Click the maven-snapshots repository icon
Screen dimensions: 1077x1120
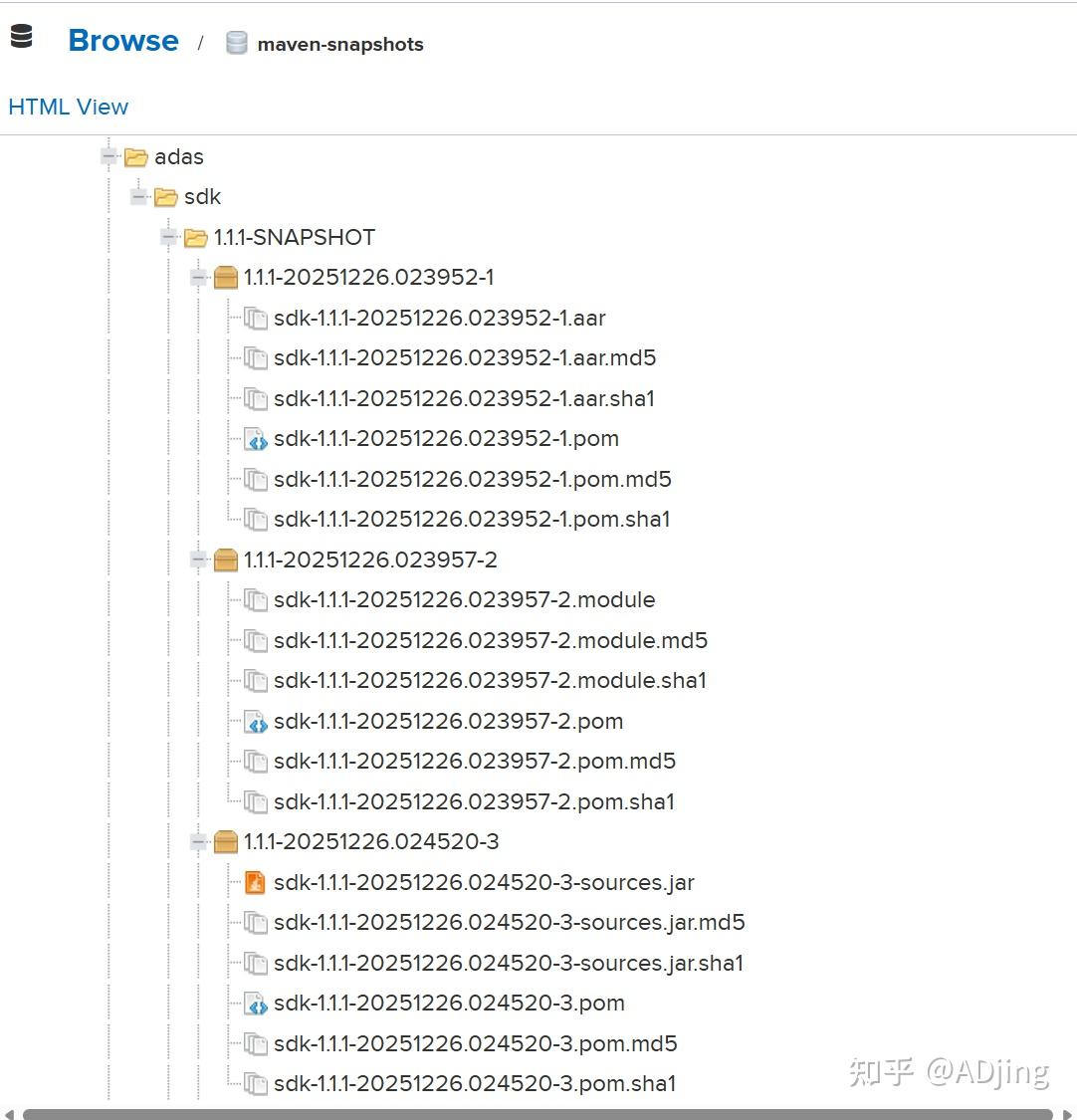(236, 43)
